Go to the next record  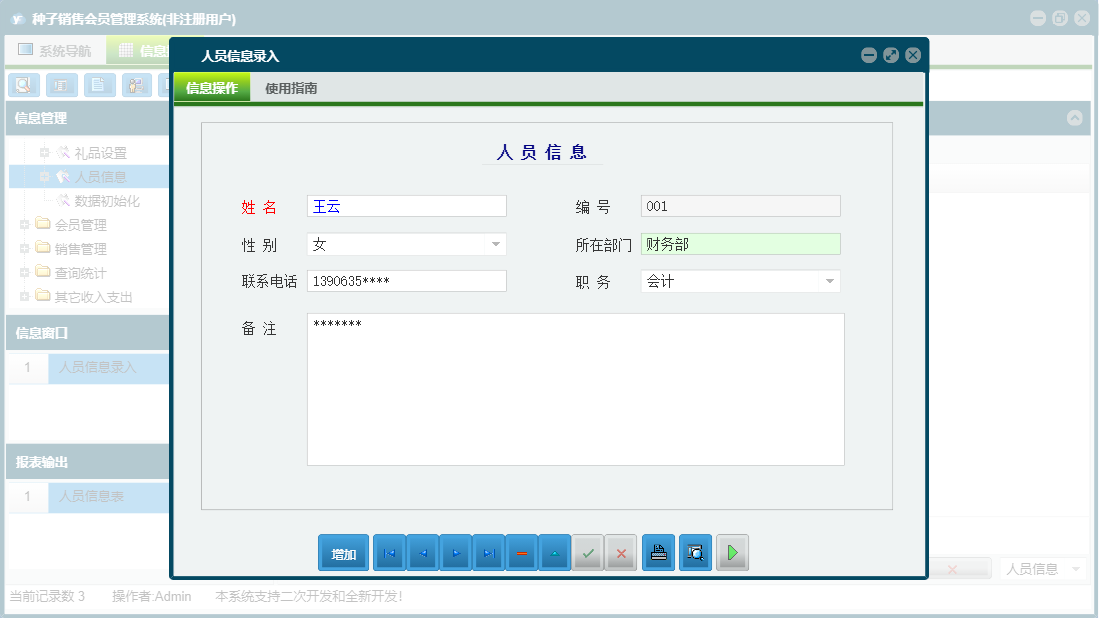[455, 553]
